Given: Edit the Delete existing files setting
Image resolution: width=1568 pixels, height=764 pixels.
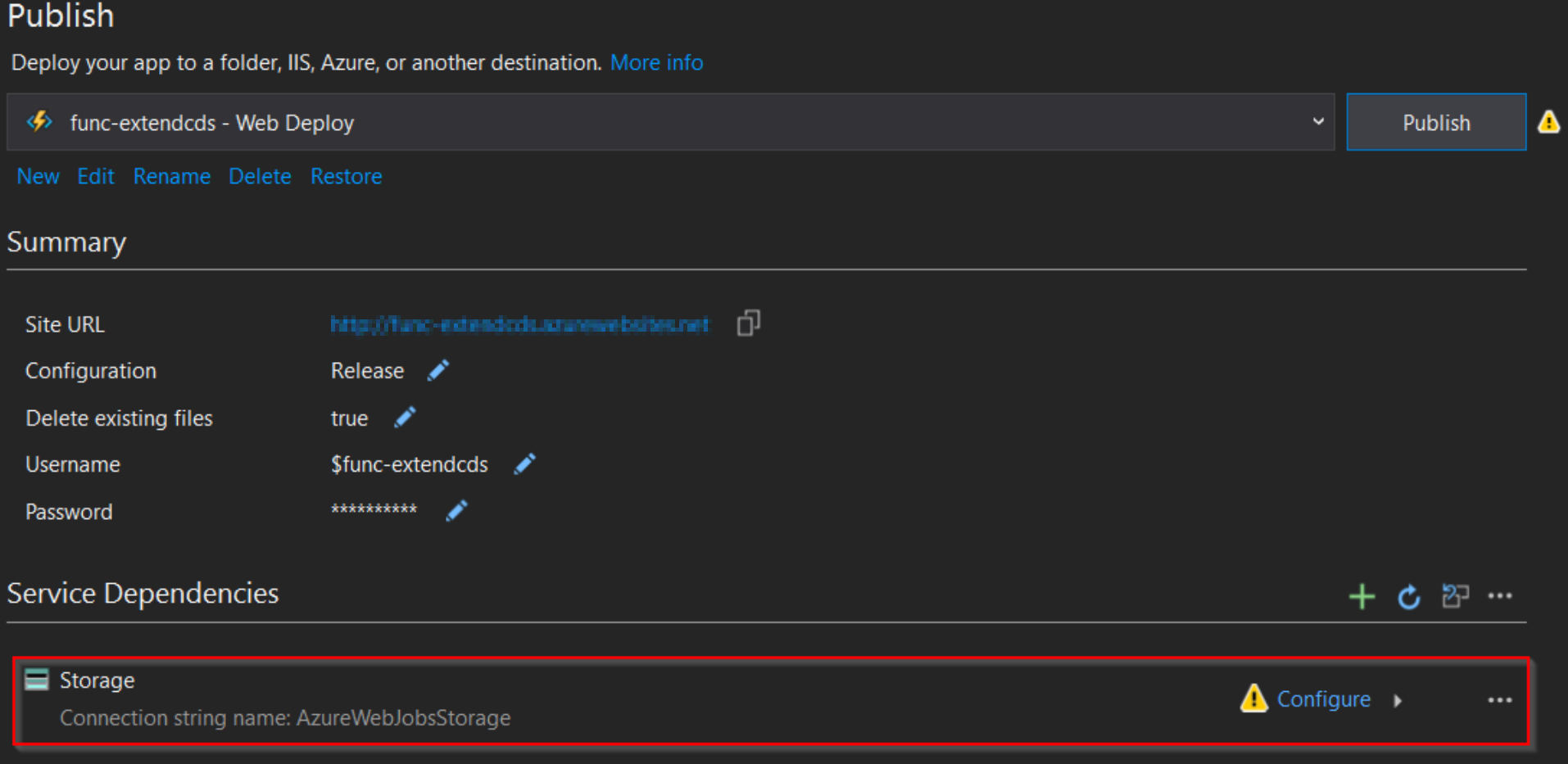Looking at the screenshot, I should point(405,418).
